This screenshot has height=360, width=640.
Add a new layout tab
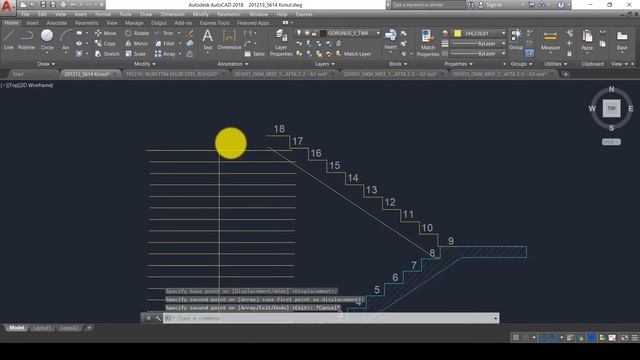89,328
